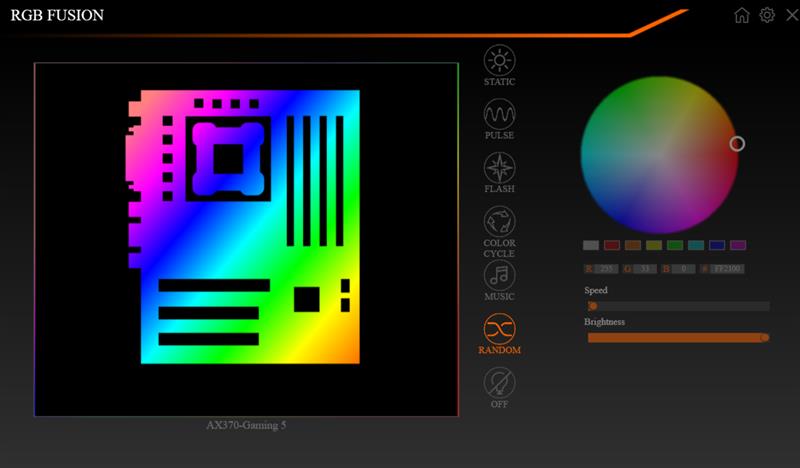The width and height of the screenshot is (800, 468).
Task: Select the gray color swatch
Action: (591, 245)
